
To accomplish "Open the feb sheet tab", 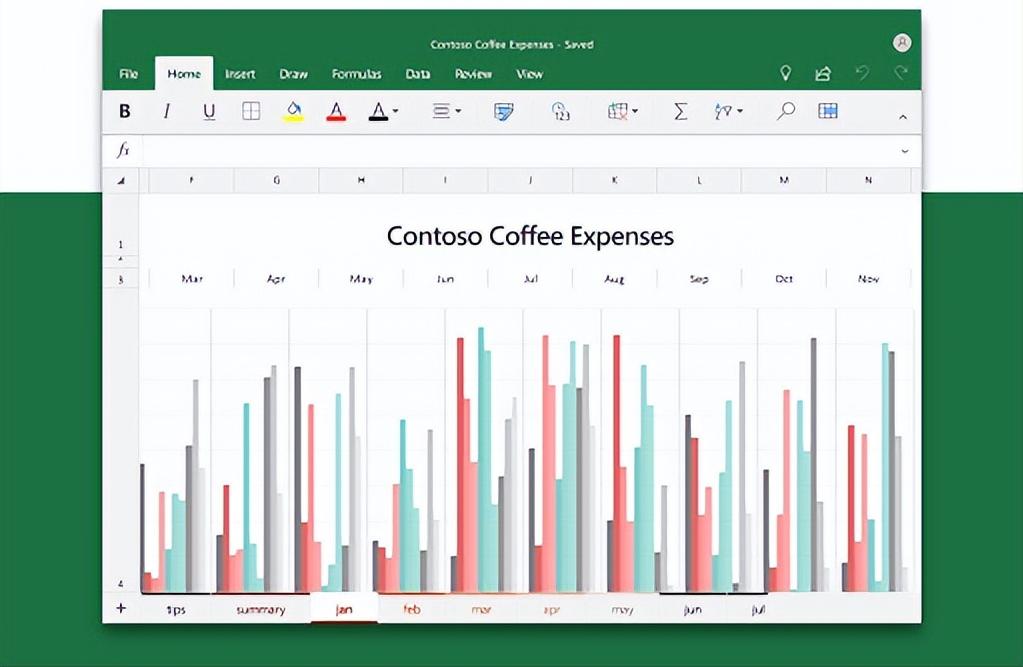I will [x=412, y=609].
